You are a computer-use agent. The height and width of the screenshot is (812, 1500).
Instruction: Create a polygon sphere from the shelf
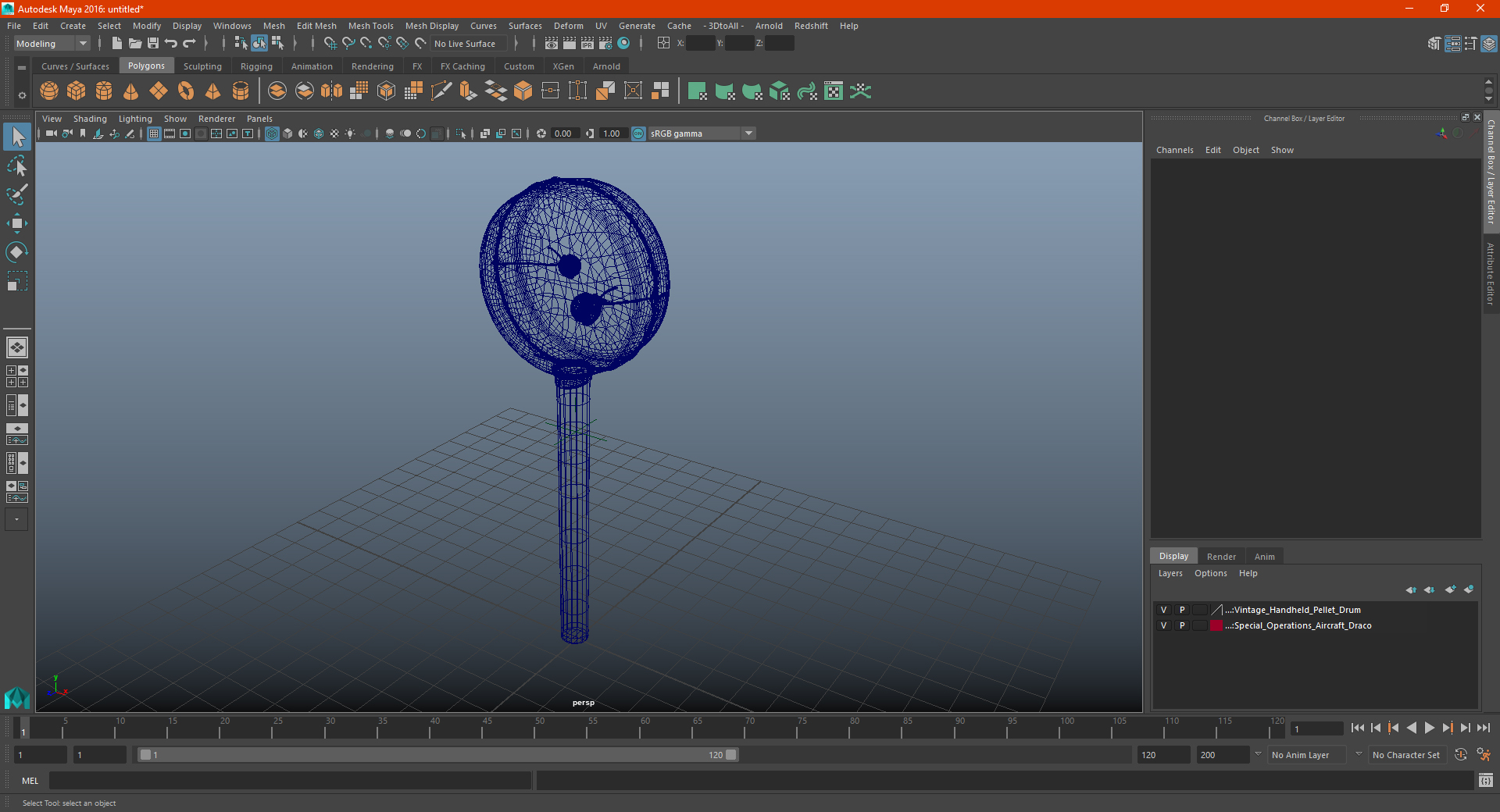[49, 91]
